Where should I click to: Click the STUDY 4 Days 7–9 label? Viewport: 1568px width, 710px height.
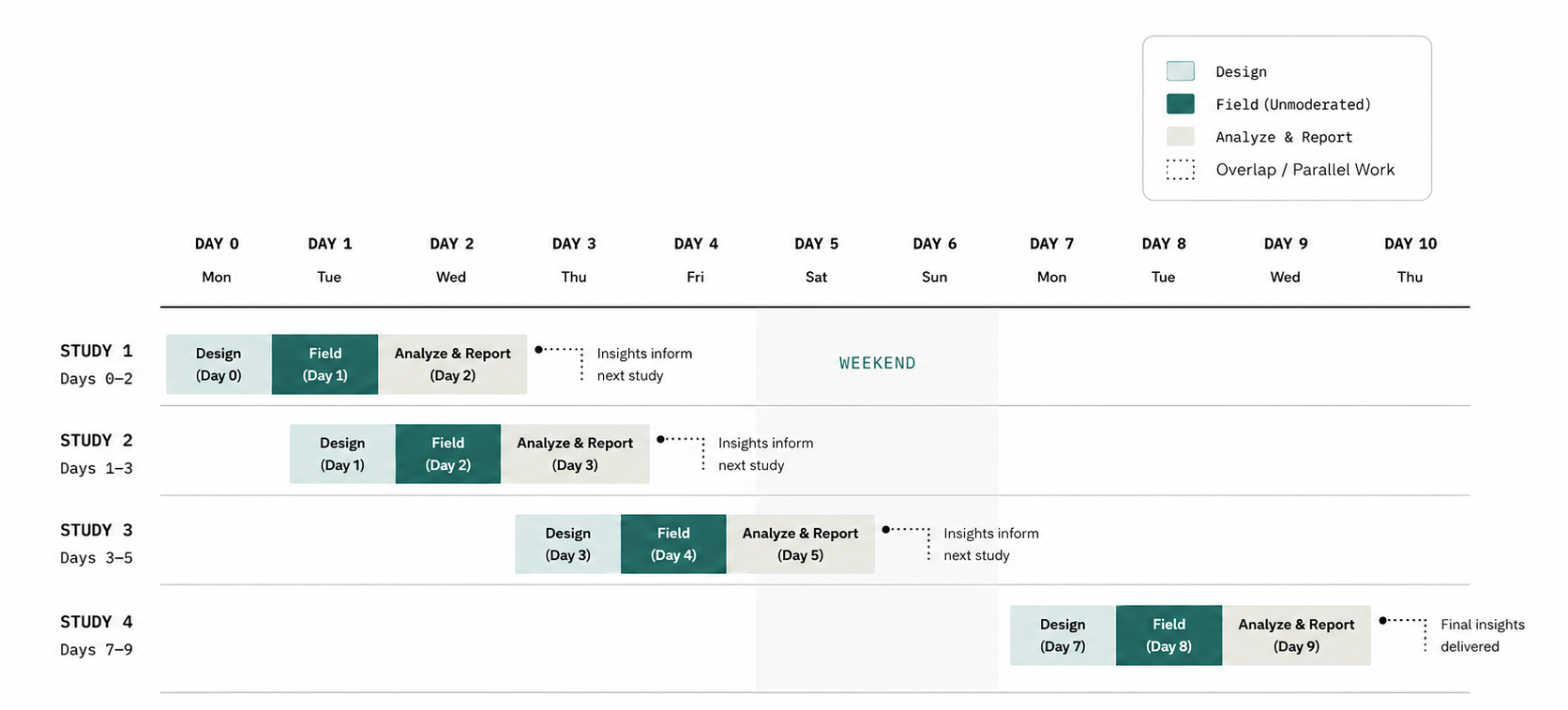97,635
